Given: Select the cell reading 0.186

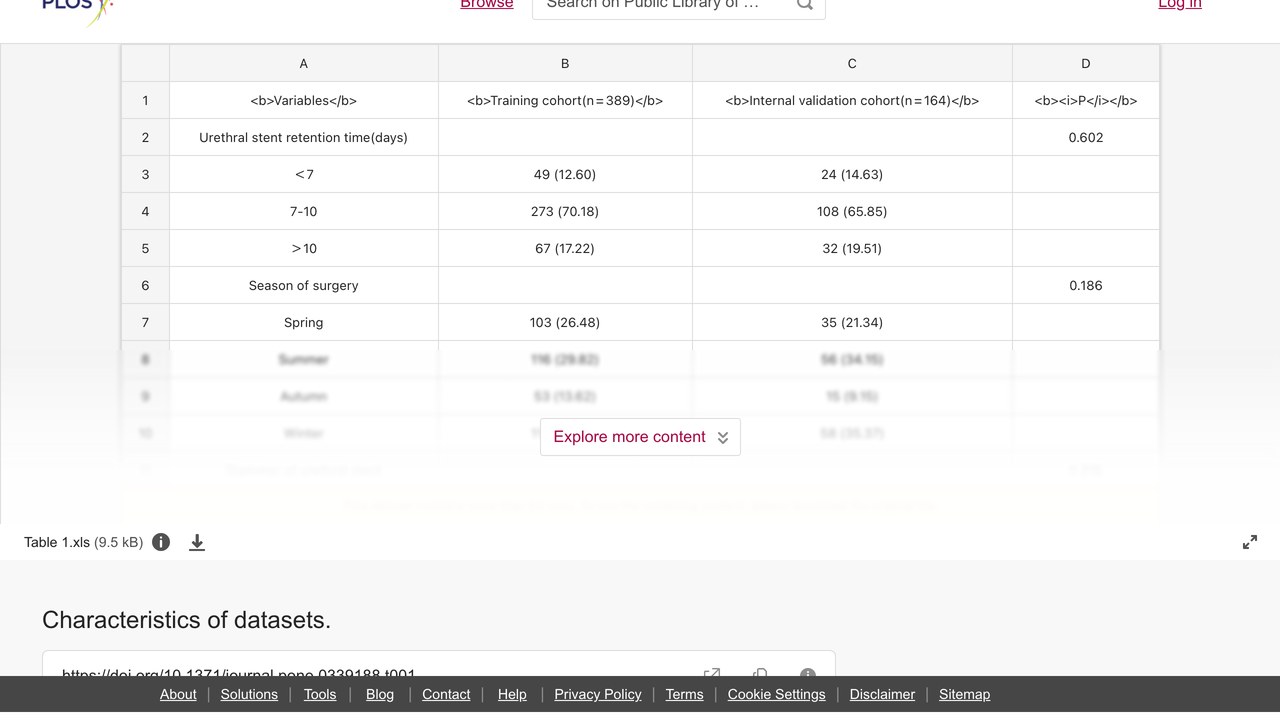Looking at the screenshot, I should 1086,285.
